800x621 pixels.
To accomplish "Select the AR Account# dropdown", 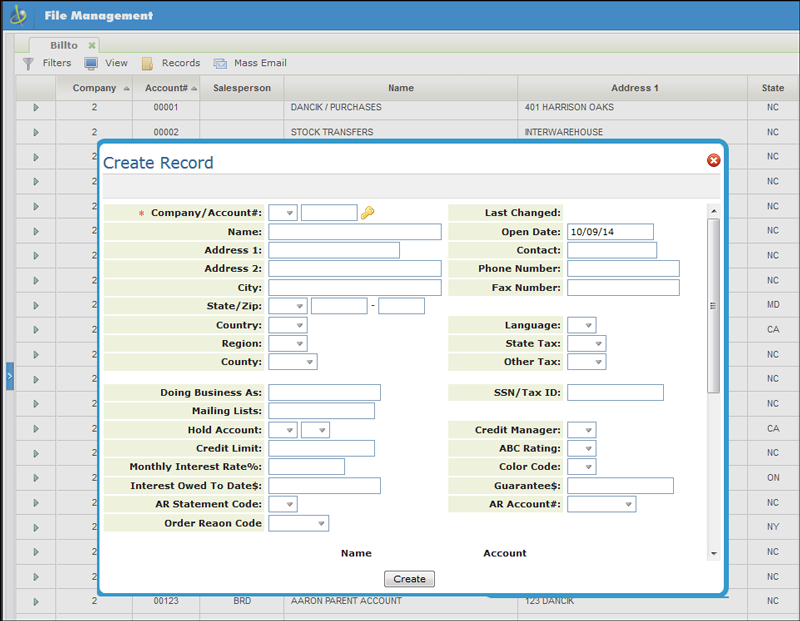I will click(x=601, y=504).
